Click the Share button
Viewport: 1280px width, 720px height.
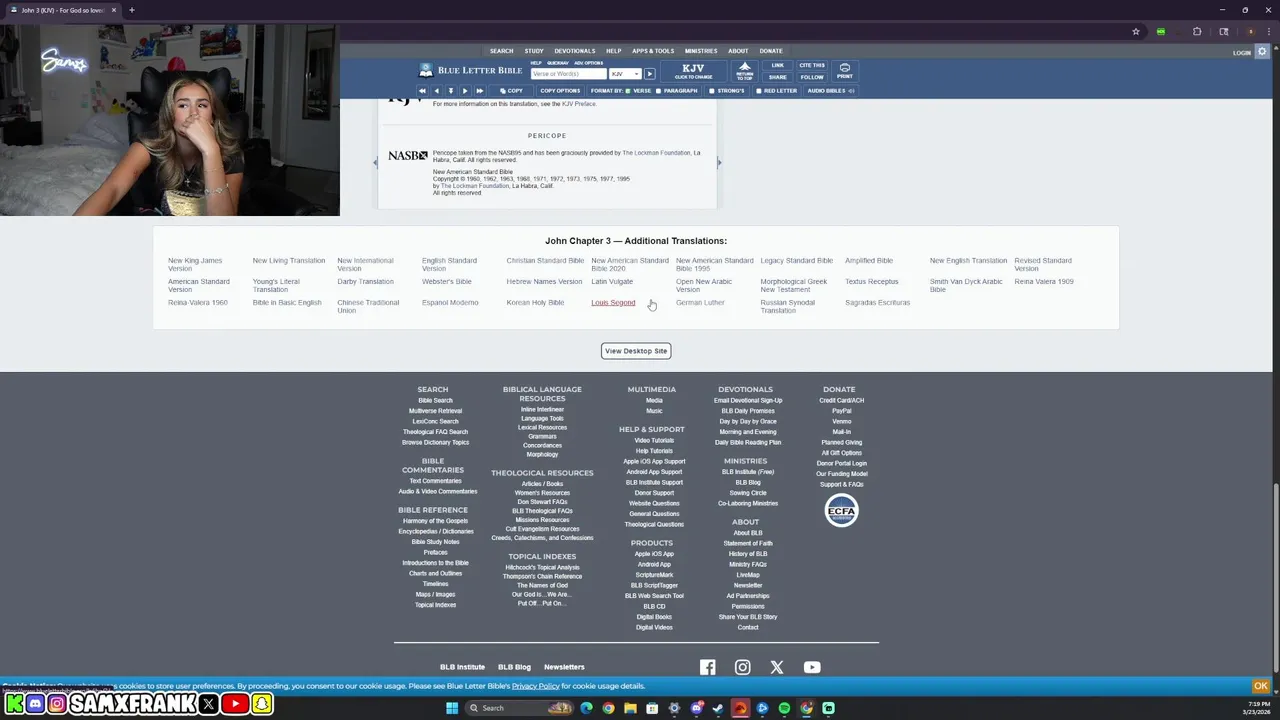pyautogui.click(x=778, y=77)
